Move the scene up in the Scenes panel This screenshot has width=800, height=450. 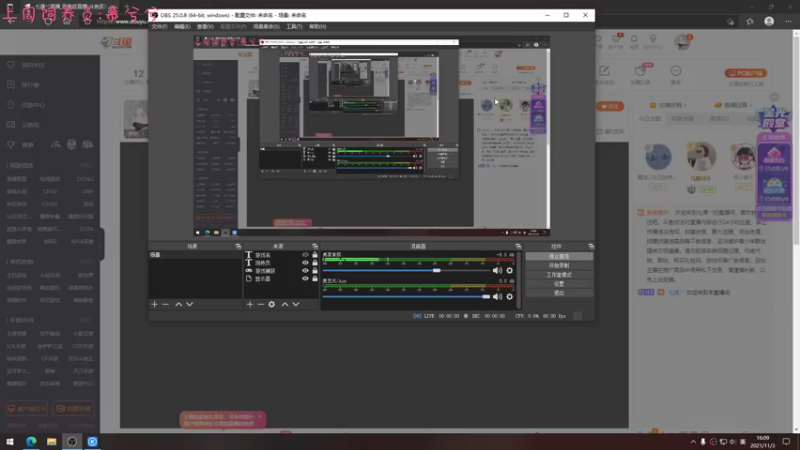[179, 304]
